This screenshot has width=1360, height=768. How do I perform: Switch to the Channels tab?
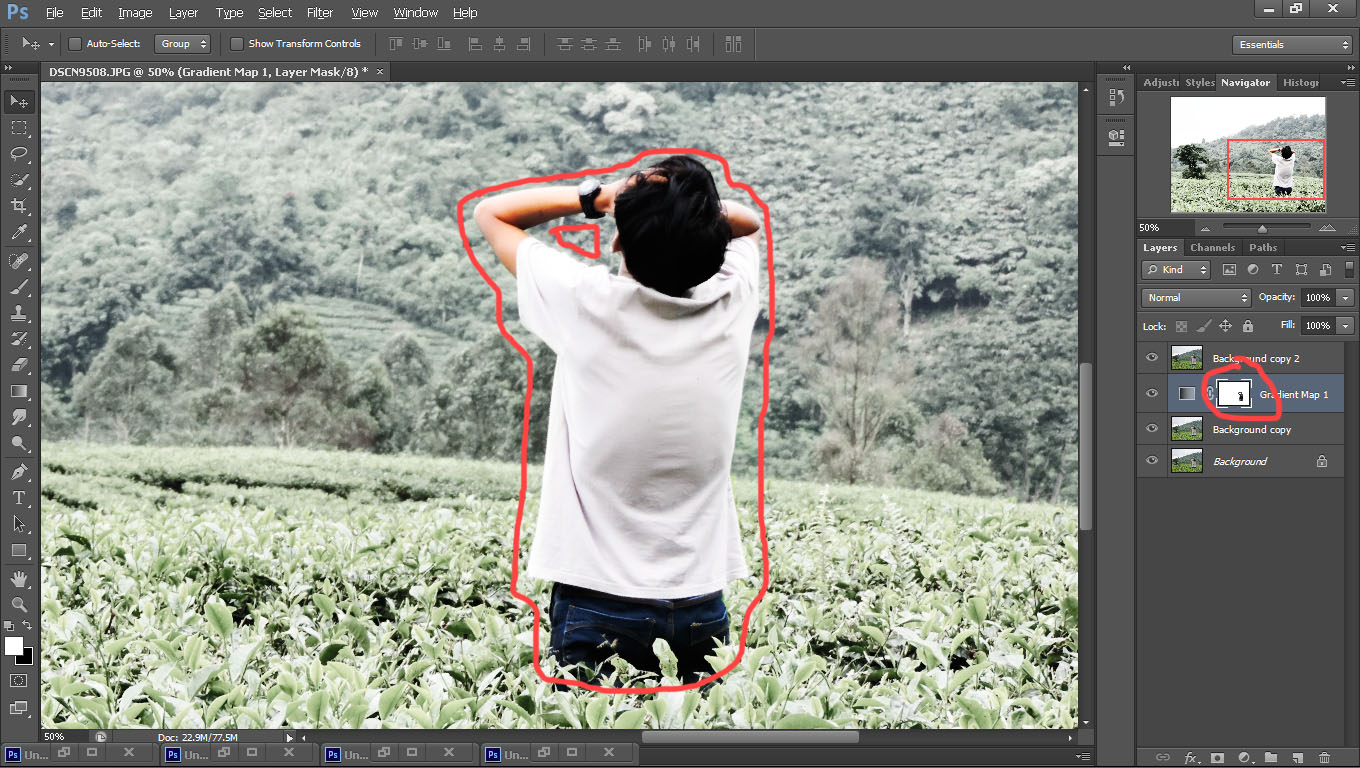[1212, 247]
